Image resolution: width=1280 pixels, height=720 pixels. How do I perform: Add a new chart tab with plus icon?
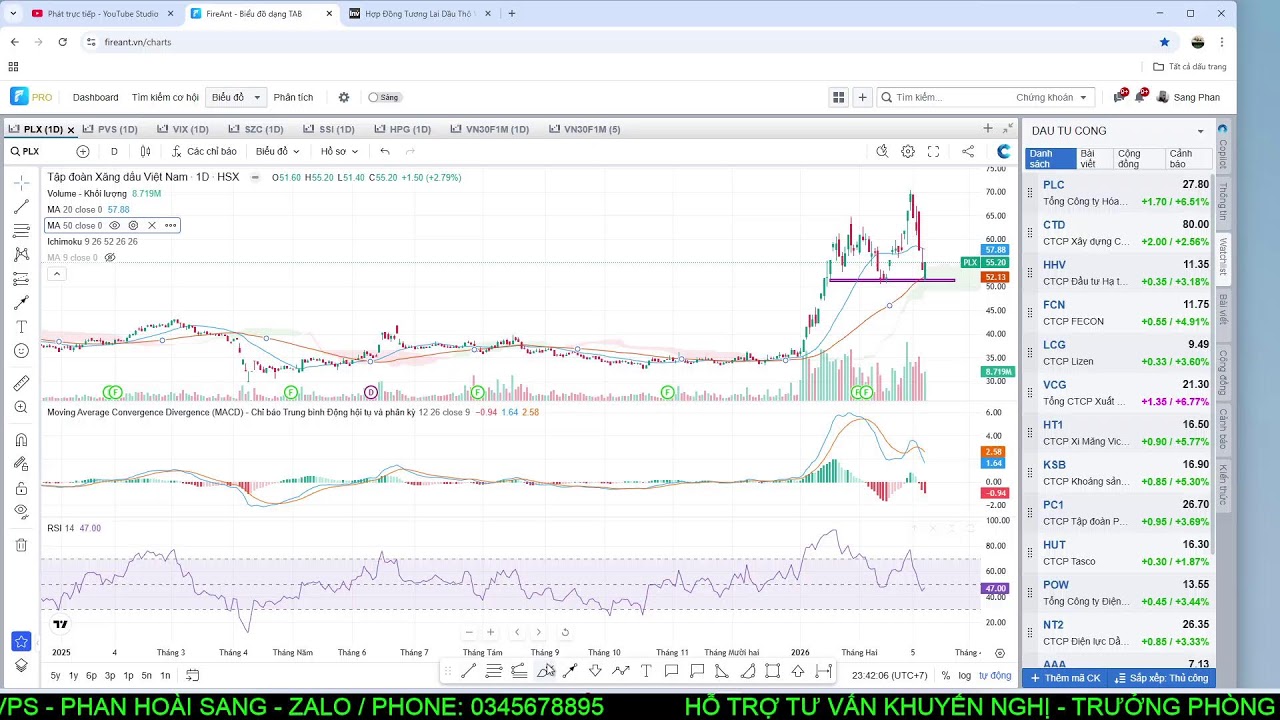coord(988,129)
